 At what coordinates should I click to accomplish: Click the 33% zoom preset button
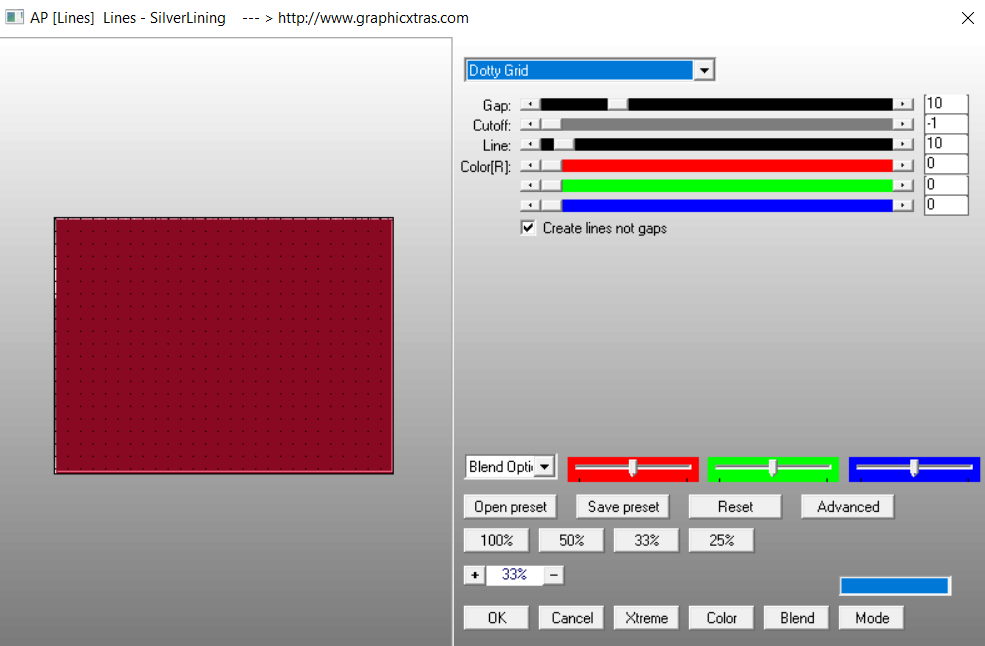[x=646, y=540]
